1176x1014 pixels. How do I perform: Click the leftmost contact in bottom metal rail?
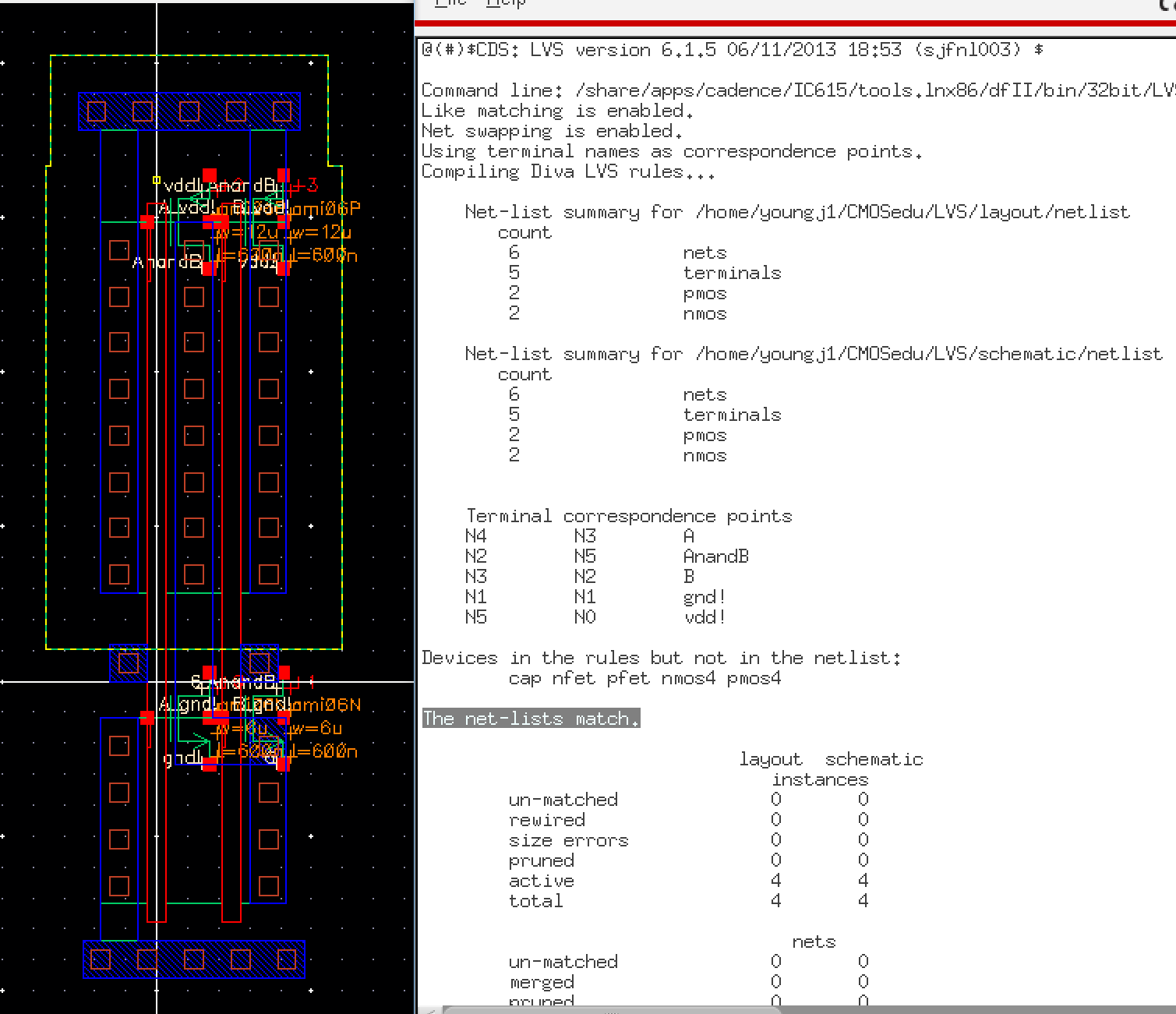[101, 959]
